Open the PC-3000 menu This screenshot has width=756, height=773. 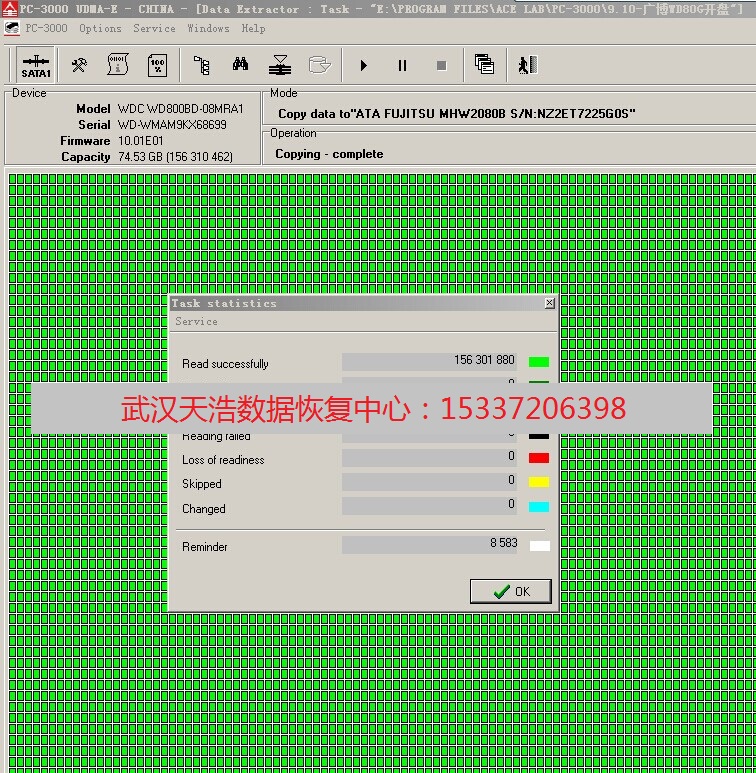tap(46, 28)
